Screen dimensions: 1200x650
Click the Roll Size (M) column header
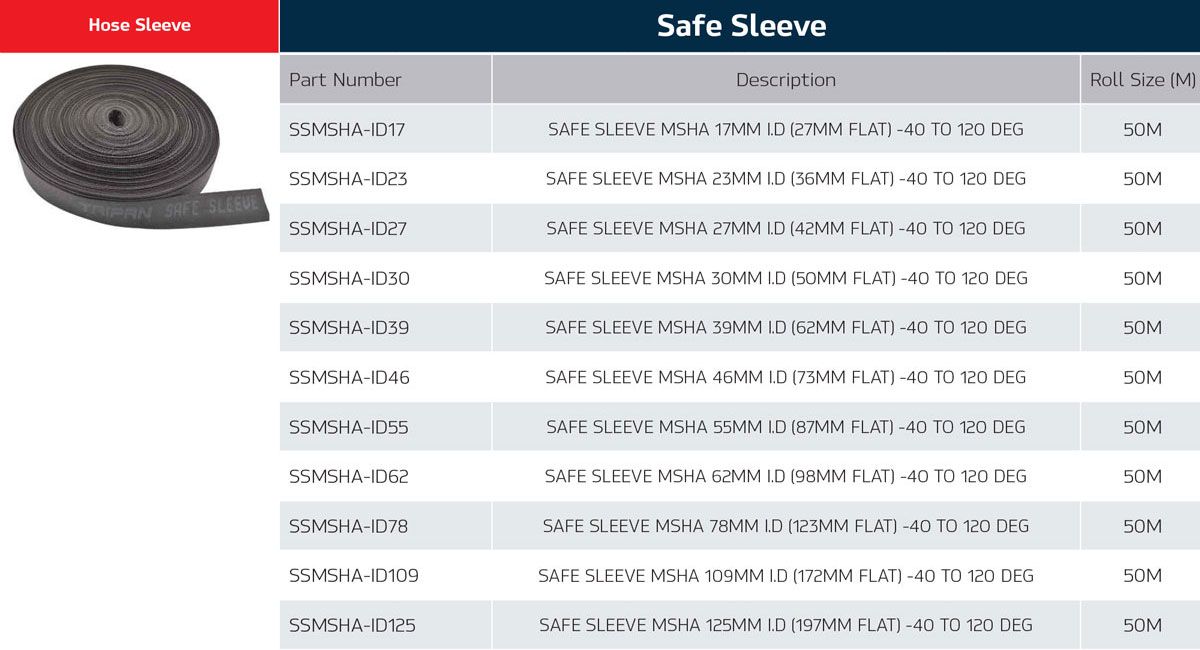coord(1142,80)
